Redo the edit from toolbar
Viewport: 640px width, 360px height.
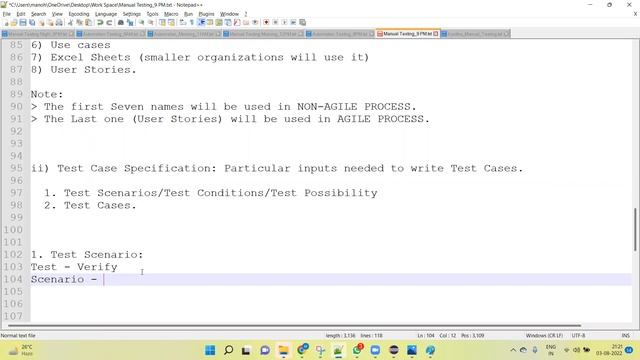click(109, 22)
